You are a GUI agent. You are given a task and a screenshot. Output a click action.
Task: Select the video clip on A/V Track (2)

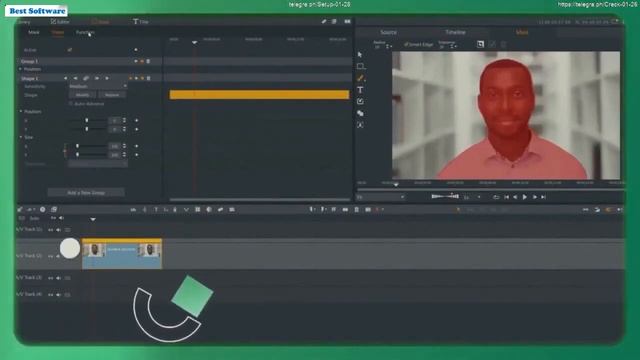click(122, 253)
